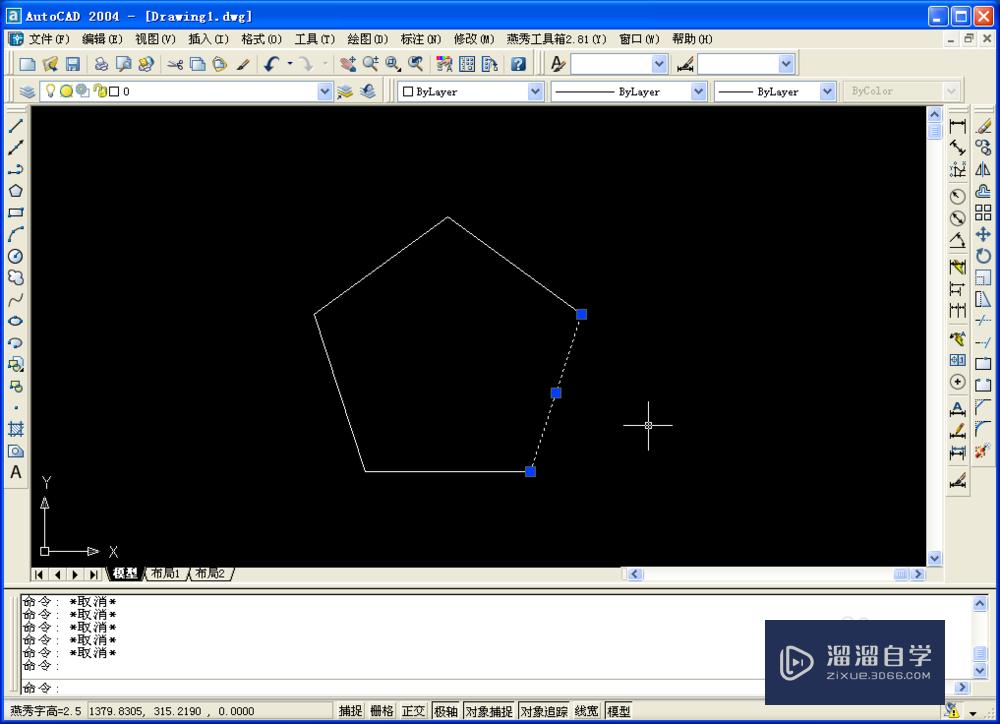
Task: Select the Spline tool
Action: [x=15, y=299]
